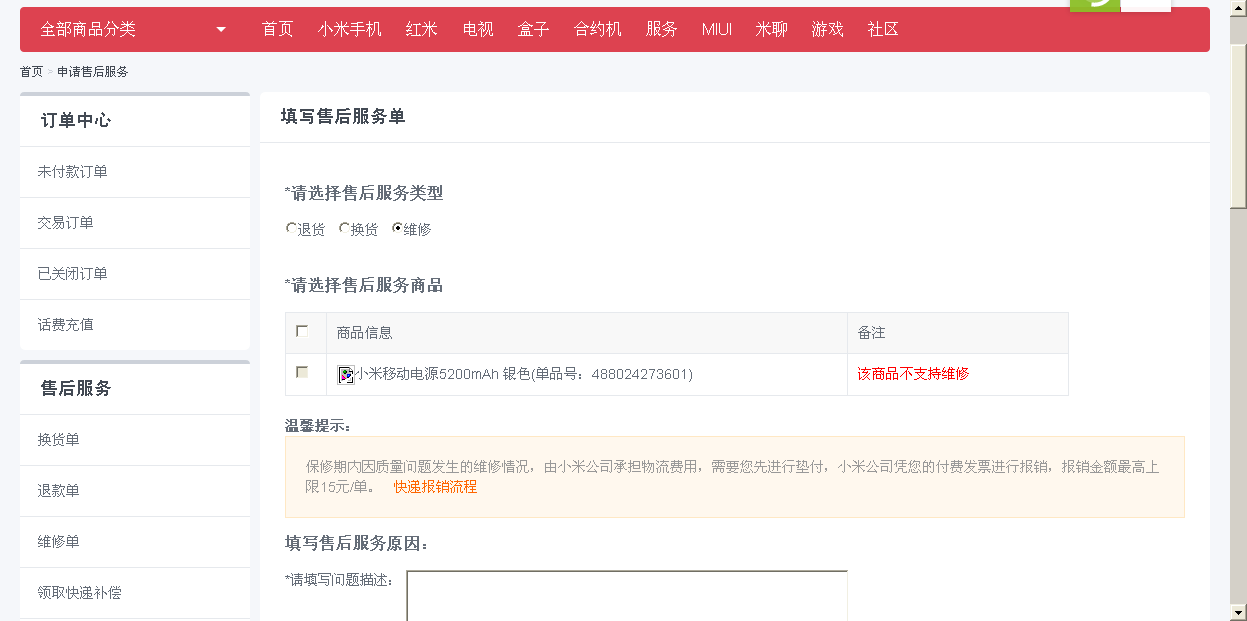Click the 备注 column header
Viewport: 1247px width, 621px height.
[871, 333]
